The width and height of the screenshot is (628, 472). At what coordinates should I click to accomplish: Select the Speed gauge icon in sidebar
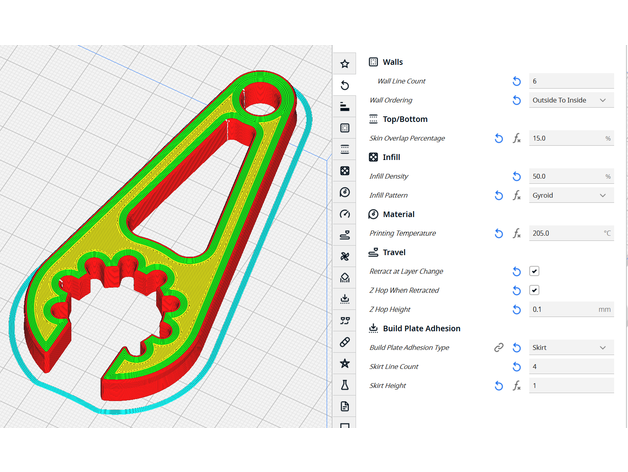345,214
